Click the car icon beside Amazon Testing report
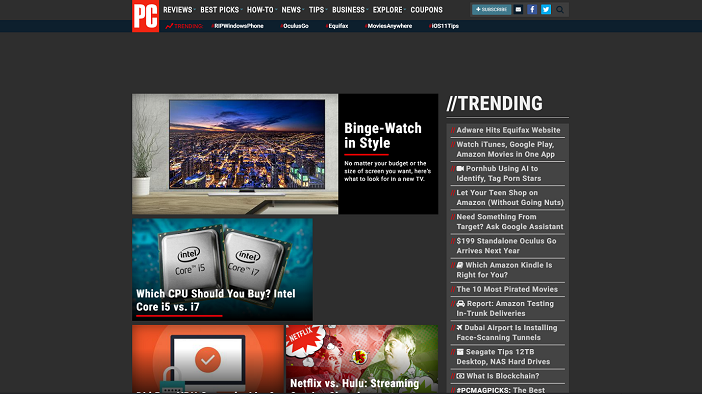 pyautogui.click(x=461, y=304)
